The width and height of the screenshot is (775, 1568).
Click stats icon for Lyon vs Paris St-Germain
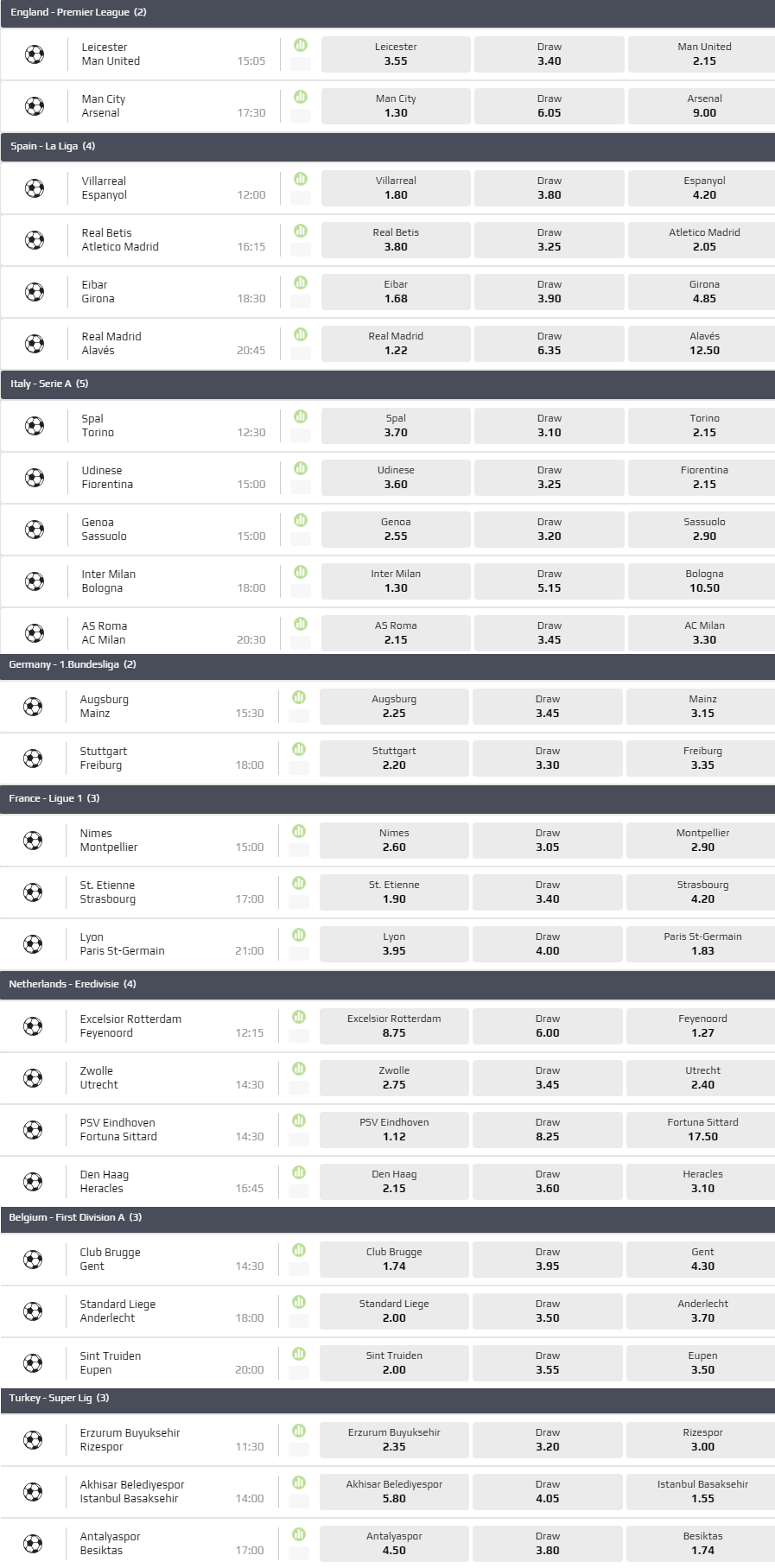(299, 935)
